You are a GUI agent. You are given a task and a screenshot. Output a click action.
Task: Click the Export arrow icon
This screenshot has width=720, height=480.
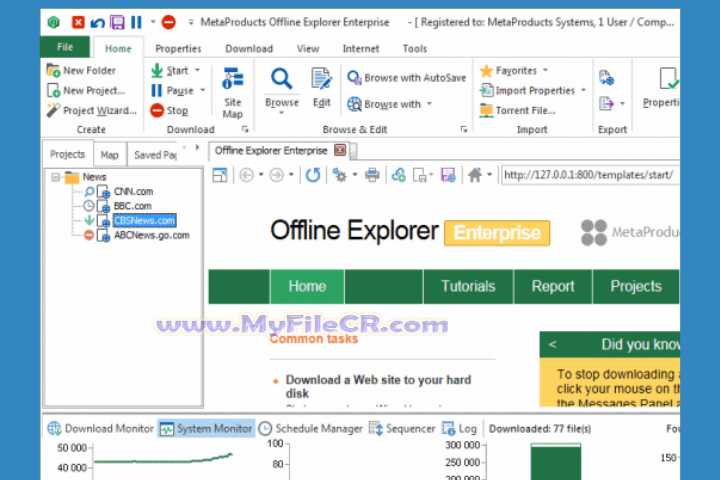click(x=606, y=103)
